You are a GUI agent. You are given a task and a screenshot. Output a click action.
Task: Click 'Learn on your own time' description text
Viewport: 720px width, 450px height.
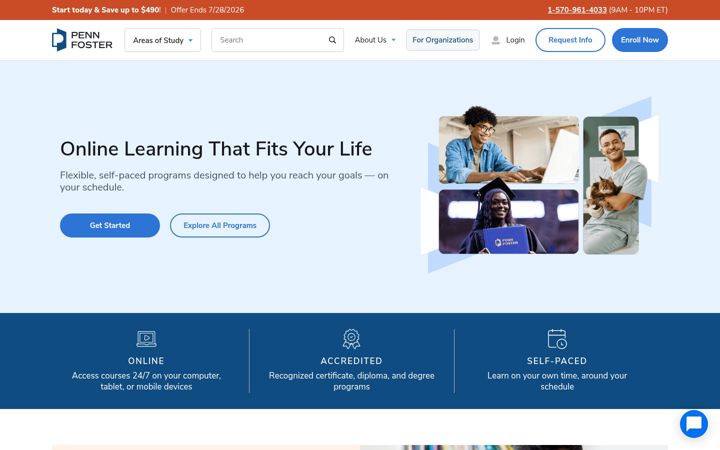[557, 381]
